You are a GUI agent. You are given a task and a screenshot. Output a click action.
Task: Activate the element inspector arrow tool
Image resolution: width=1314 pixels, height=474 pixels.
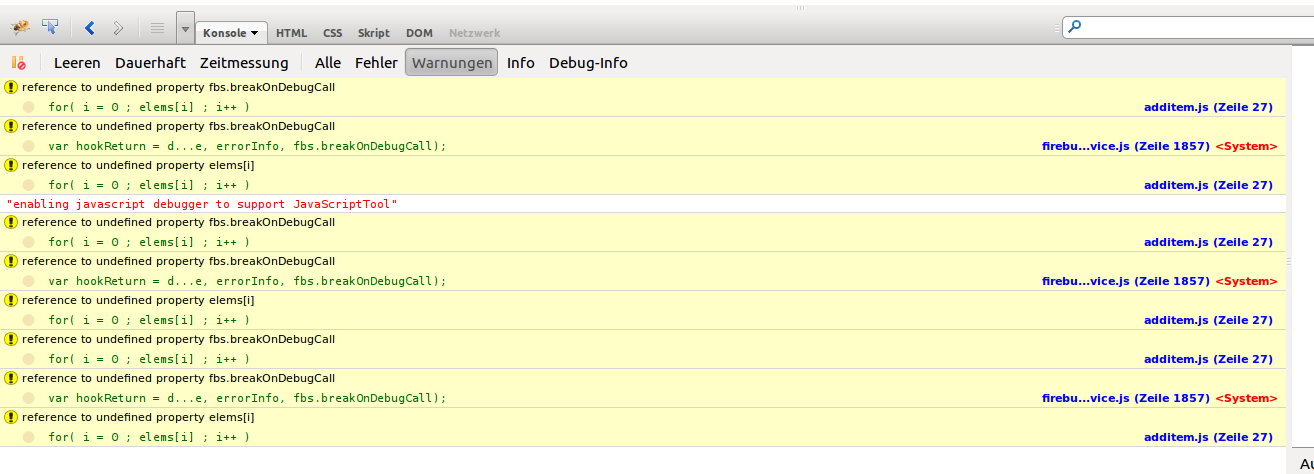pos(50,28)
